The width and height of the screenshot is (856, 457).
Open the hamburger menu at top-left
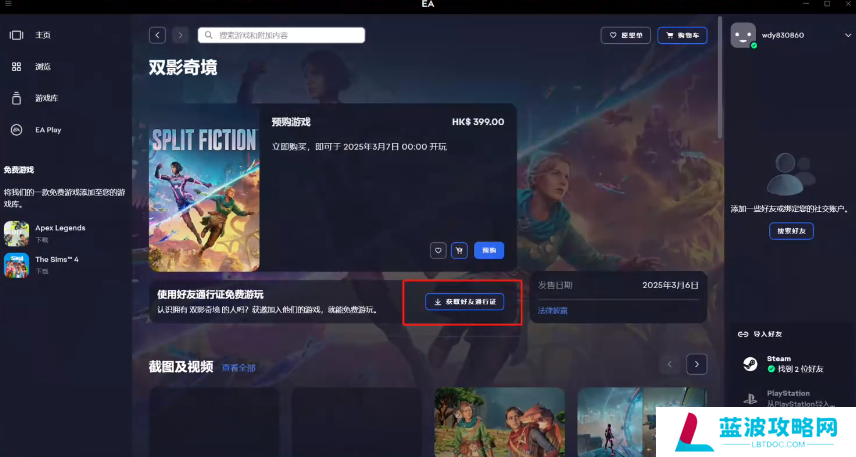pos(8,4)
